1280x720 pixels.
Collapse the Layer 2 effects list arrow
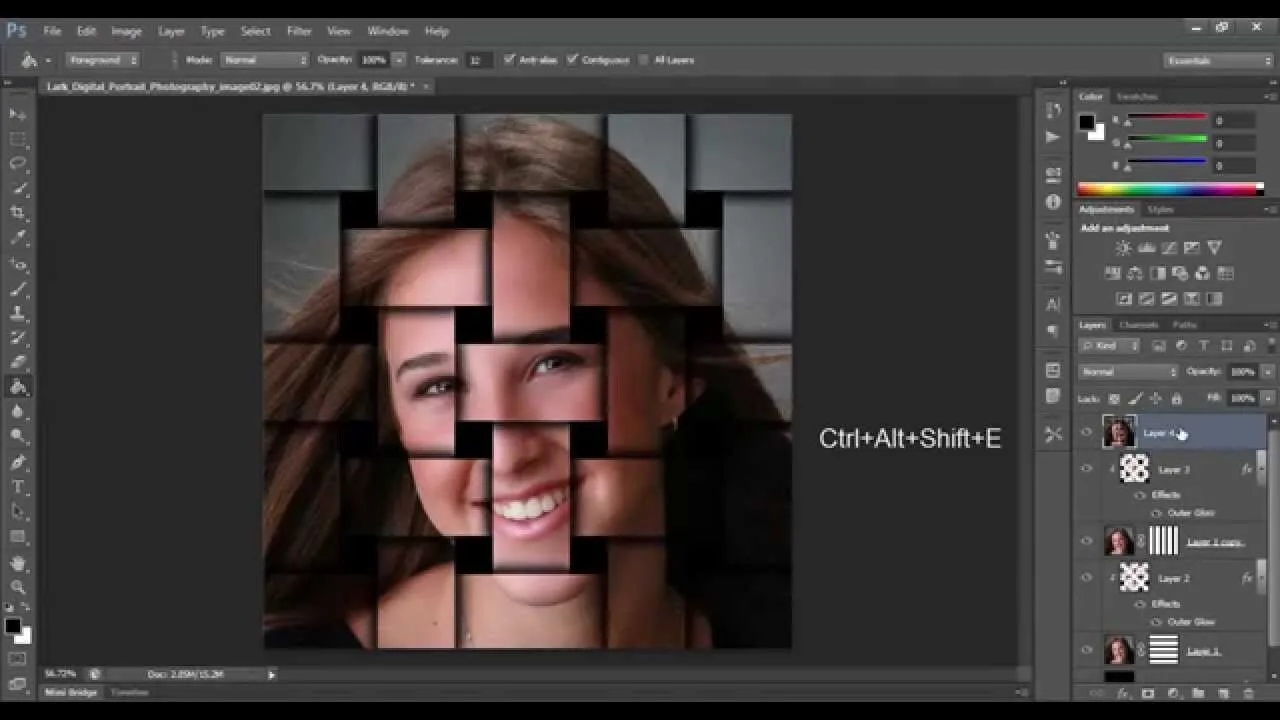(x=1263, y=578)
